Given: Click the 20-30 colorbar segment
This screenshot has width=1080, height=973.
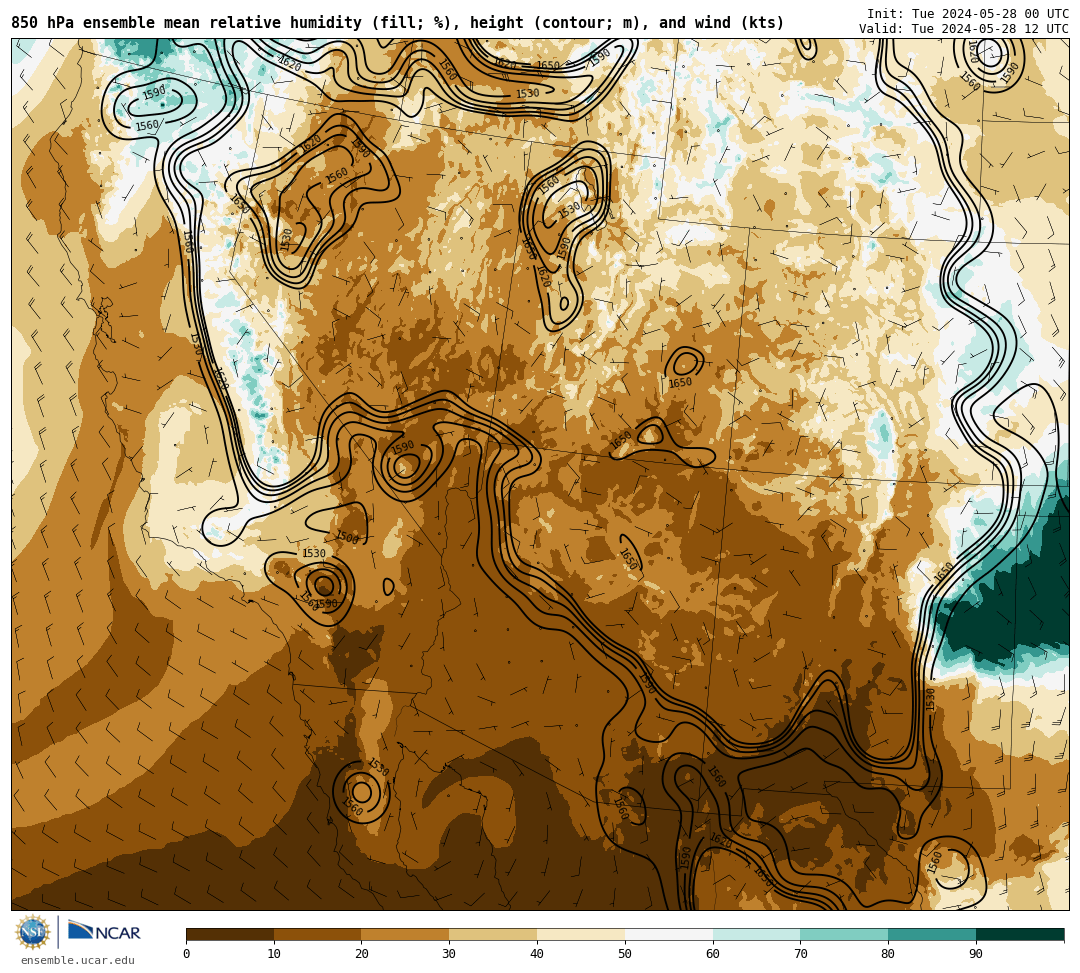Looking at the screenshot, I should 405,934.
